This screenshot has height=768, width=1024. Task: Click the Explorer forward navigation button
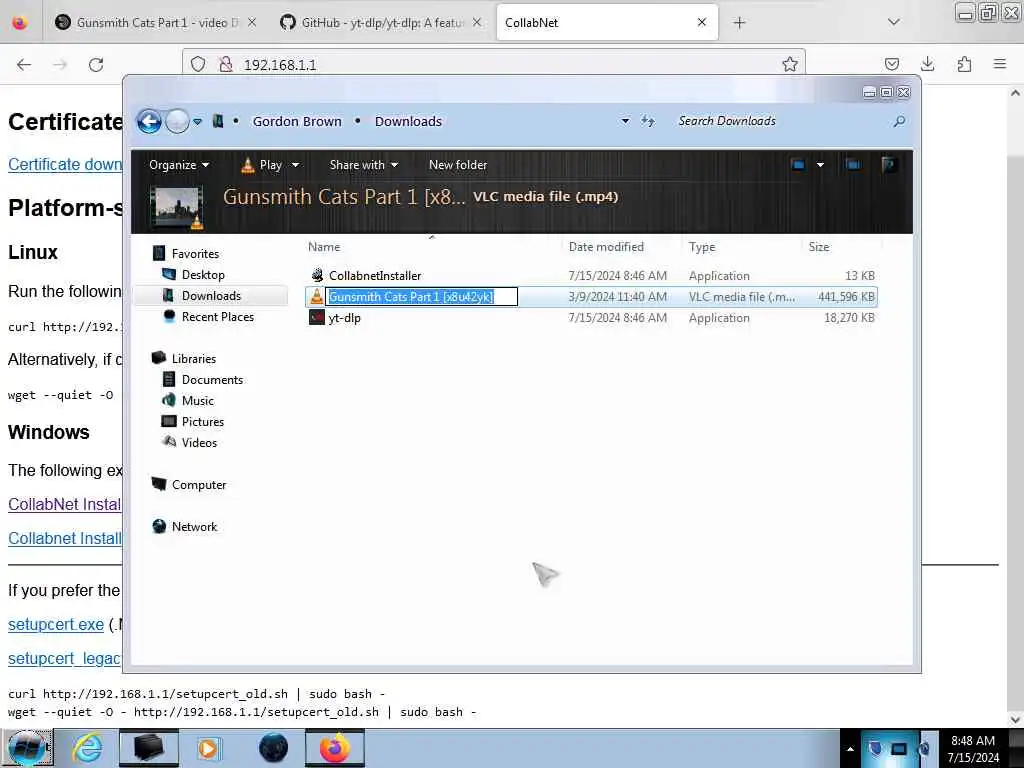(x=177, y=121)
